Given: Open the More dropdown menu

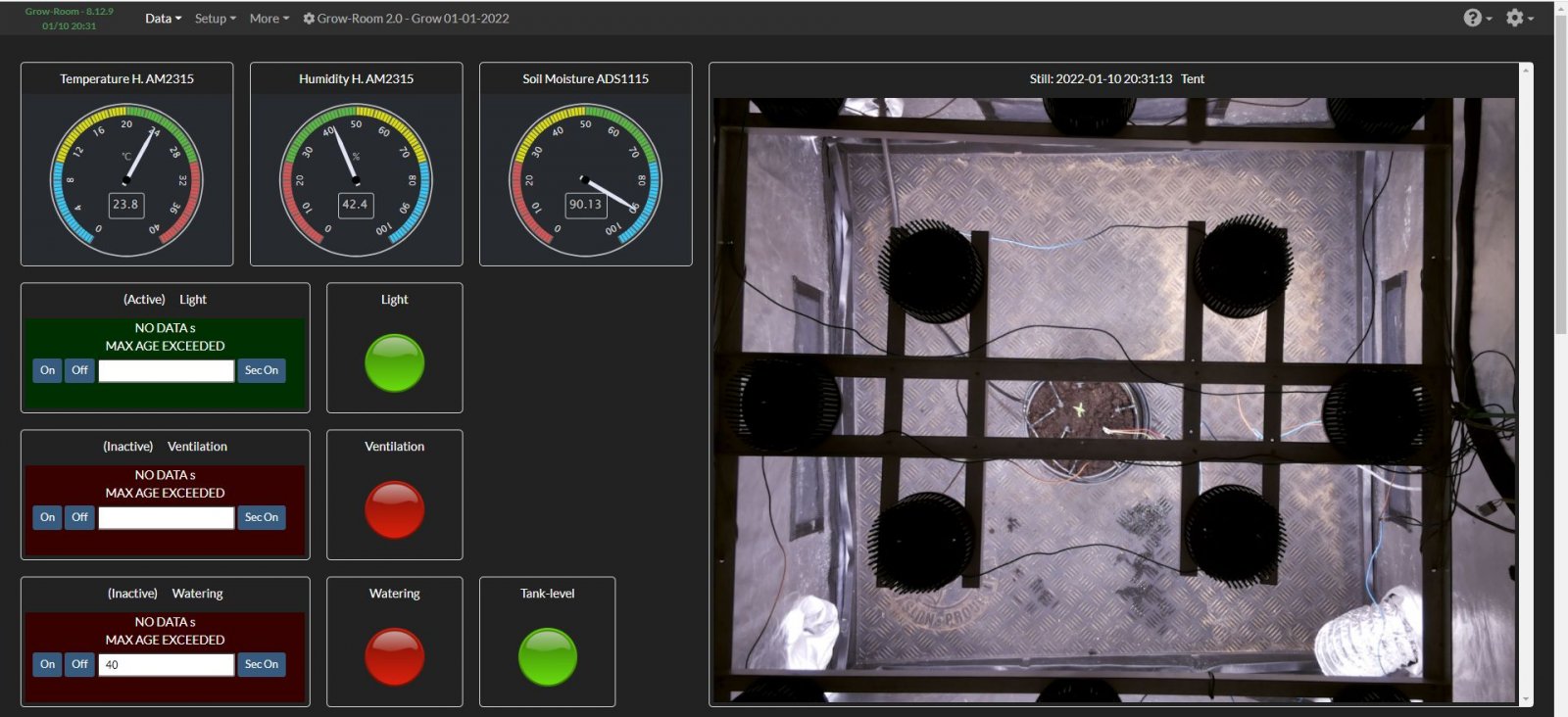Looking at the screenshot, I should pyautogui.click(x=269, y=19).
